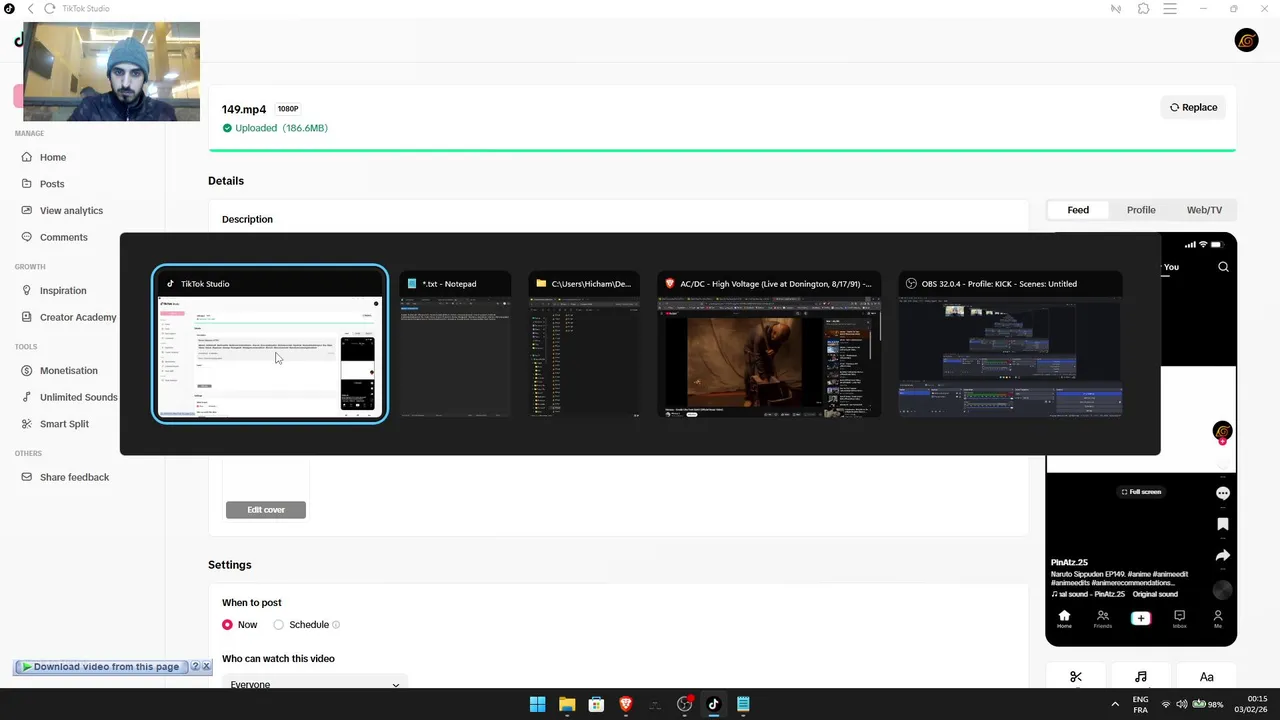Open Microsoft Store from the taskbar
The image size is (1280, 720).
click(x=596, y=704)
